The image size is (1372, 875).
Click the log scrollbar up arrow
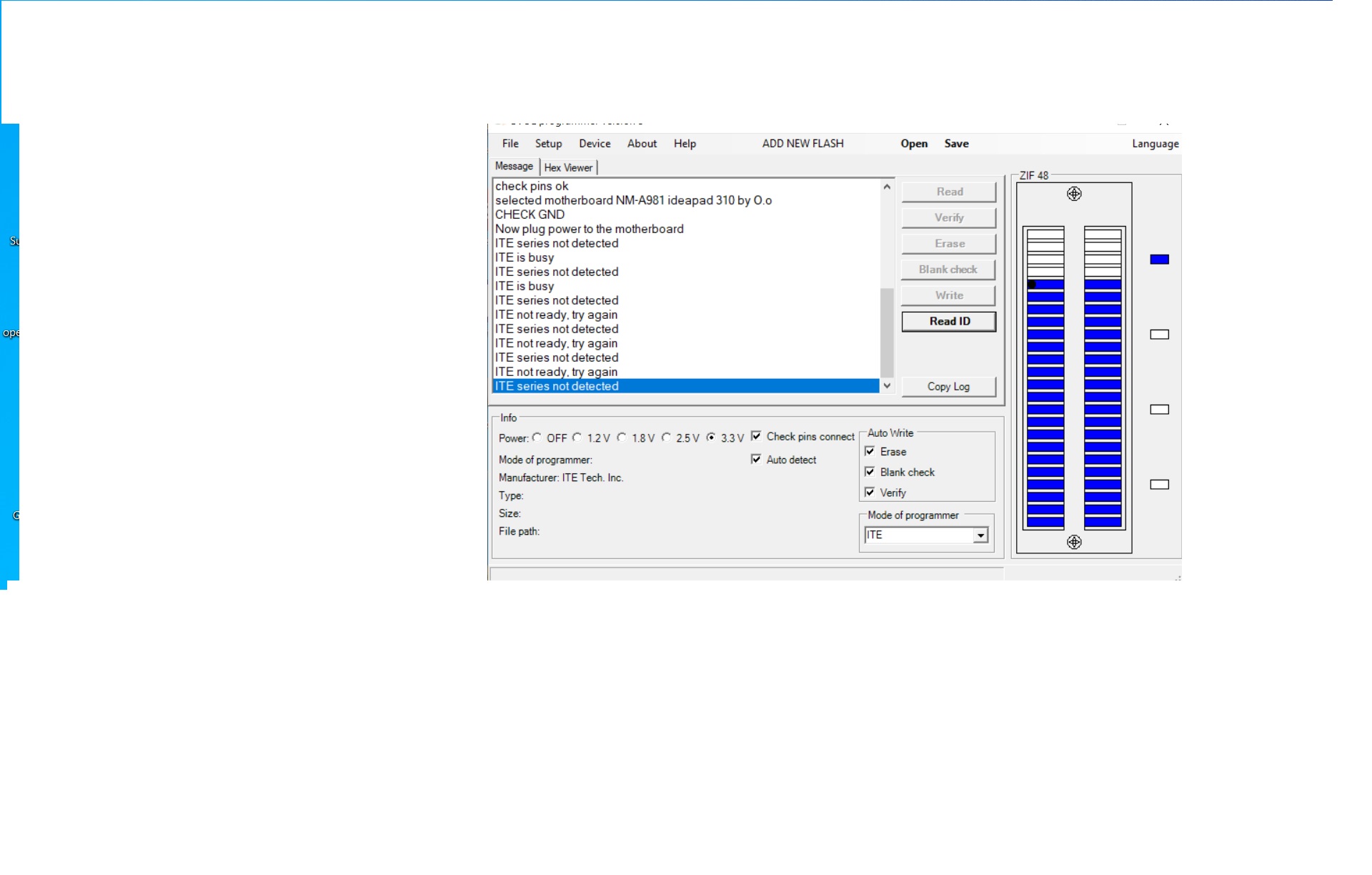pos(887,187)
